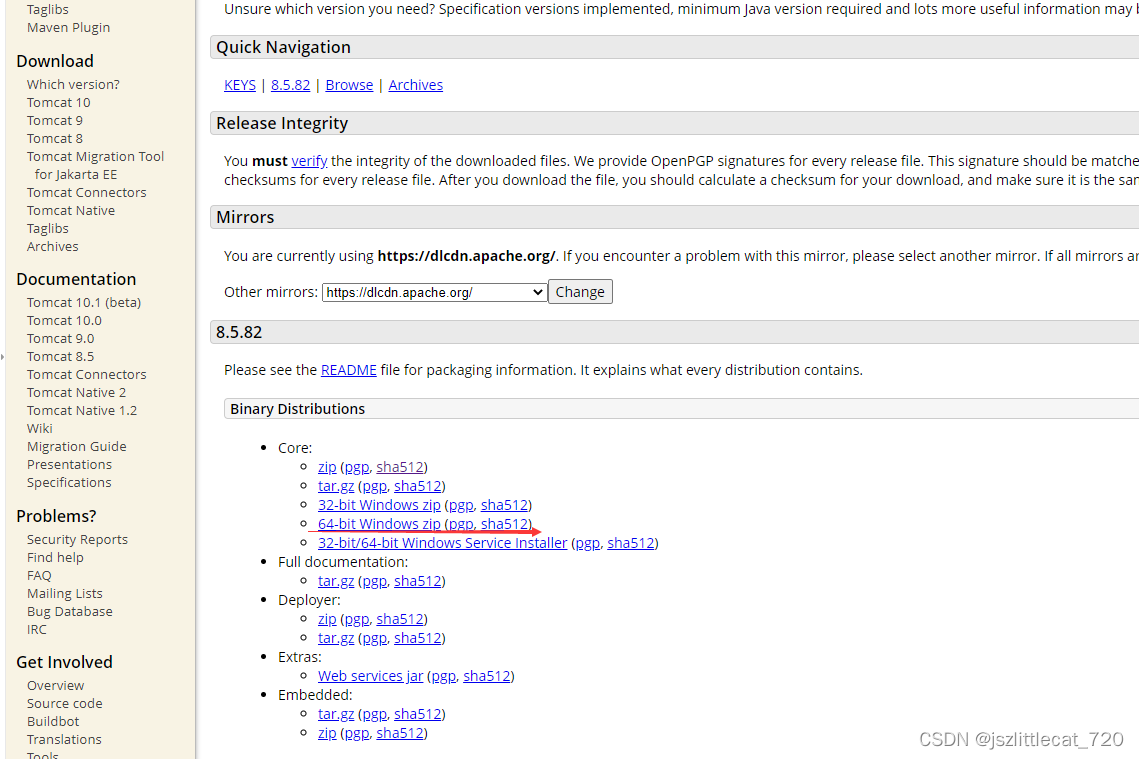The height and width of the screenshot is (759, 1139).
Task: Open Maven Plugin in sidebar
Action: tap(68, 28)
